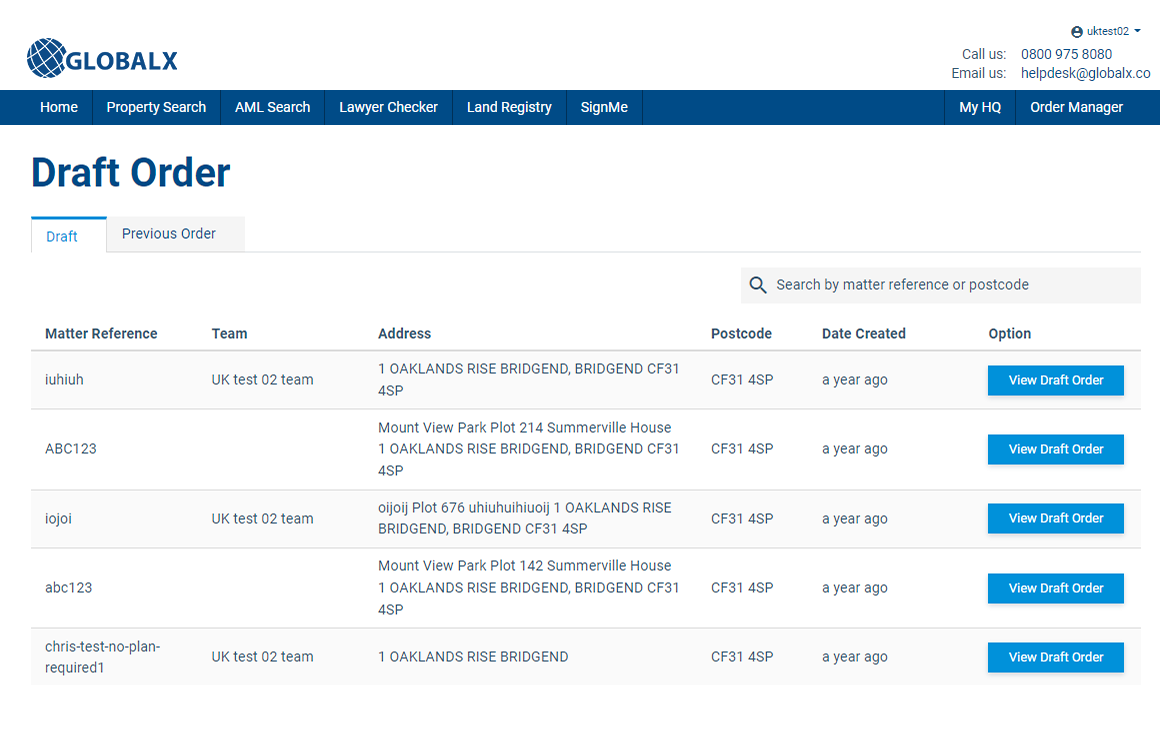Open the Land Registry menu

click(x=509, y=107)
